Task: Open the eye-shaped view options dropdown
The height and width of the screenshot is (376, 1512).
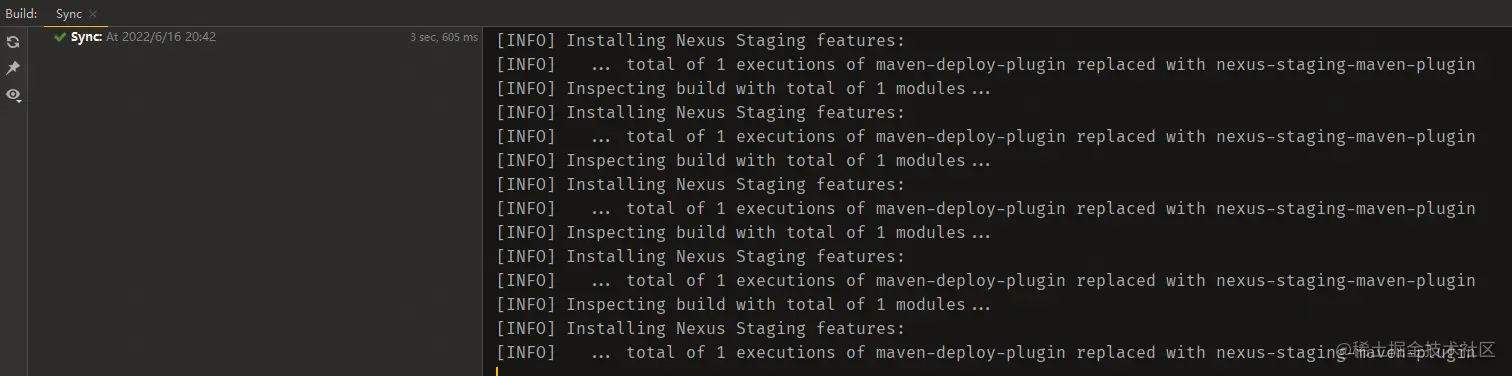Action: point(14,95)
